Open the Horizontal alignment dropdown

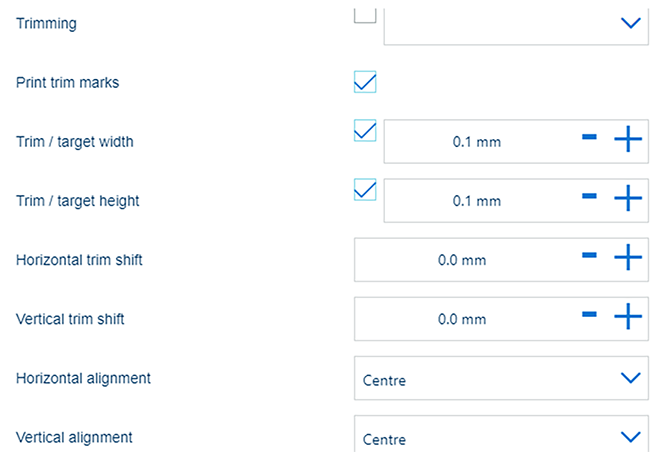click(x=630, y=378)
